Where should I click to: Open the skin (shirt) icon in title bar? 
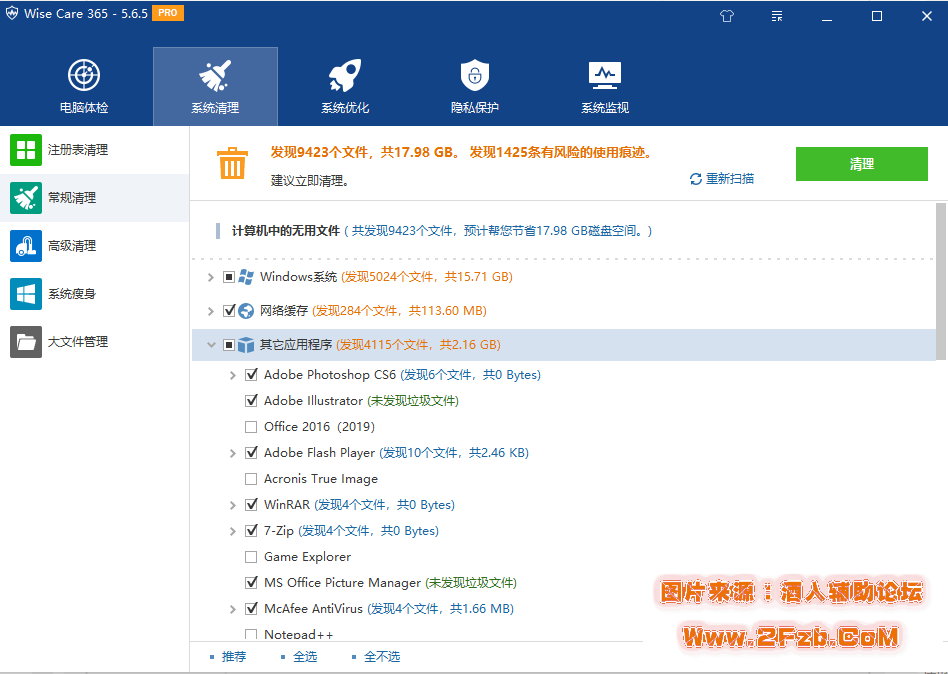[x=727, y=16]
